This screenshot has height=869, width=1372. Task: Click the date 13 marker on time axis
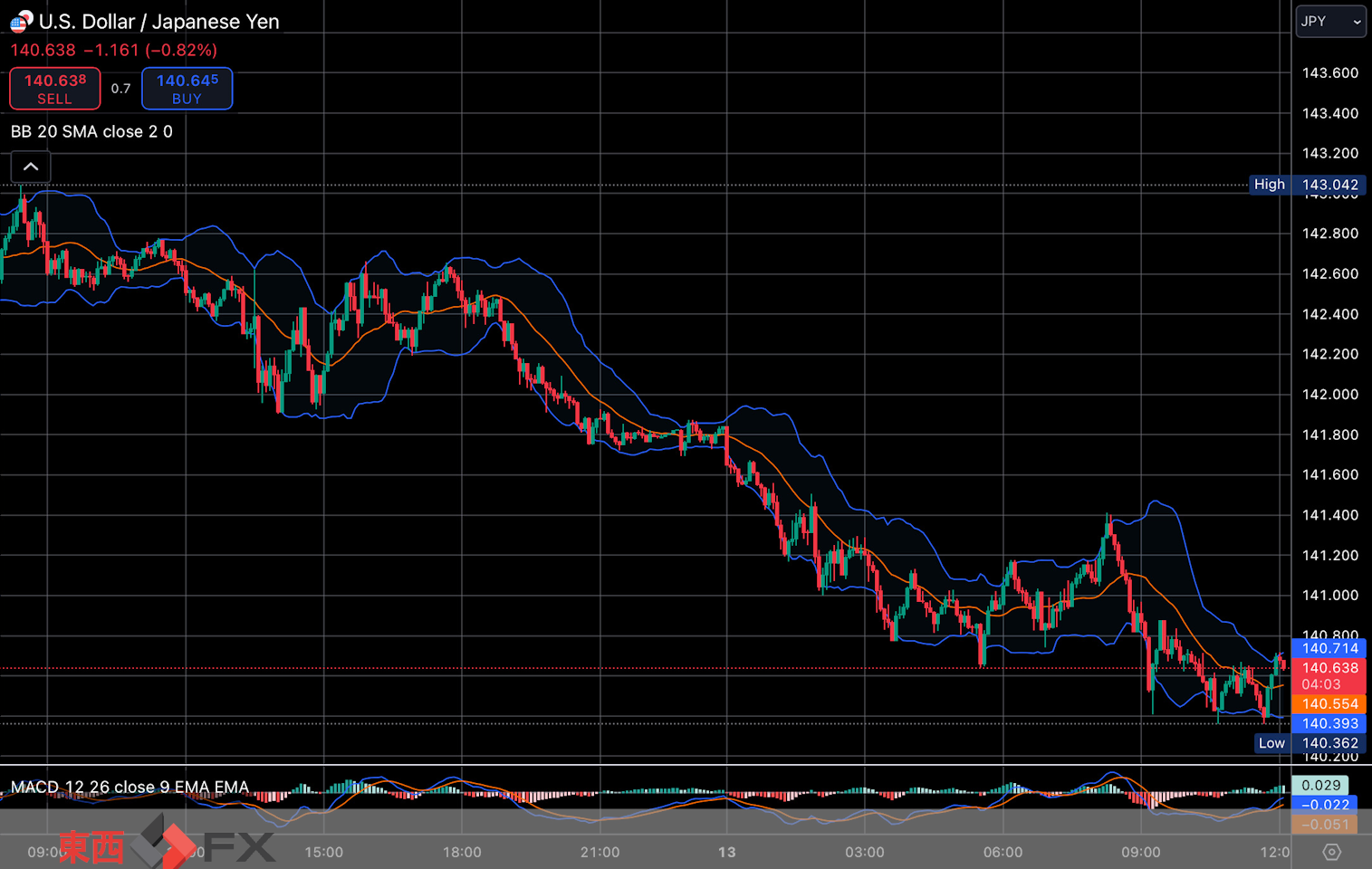coord(726,852)
